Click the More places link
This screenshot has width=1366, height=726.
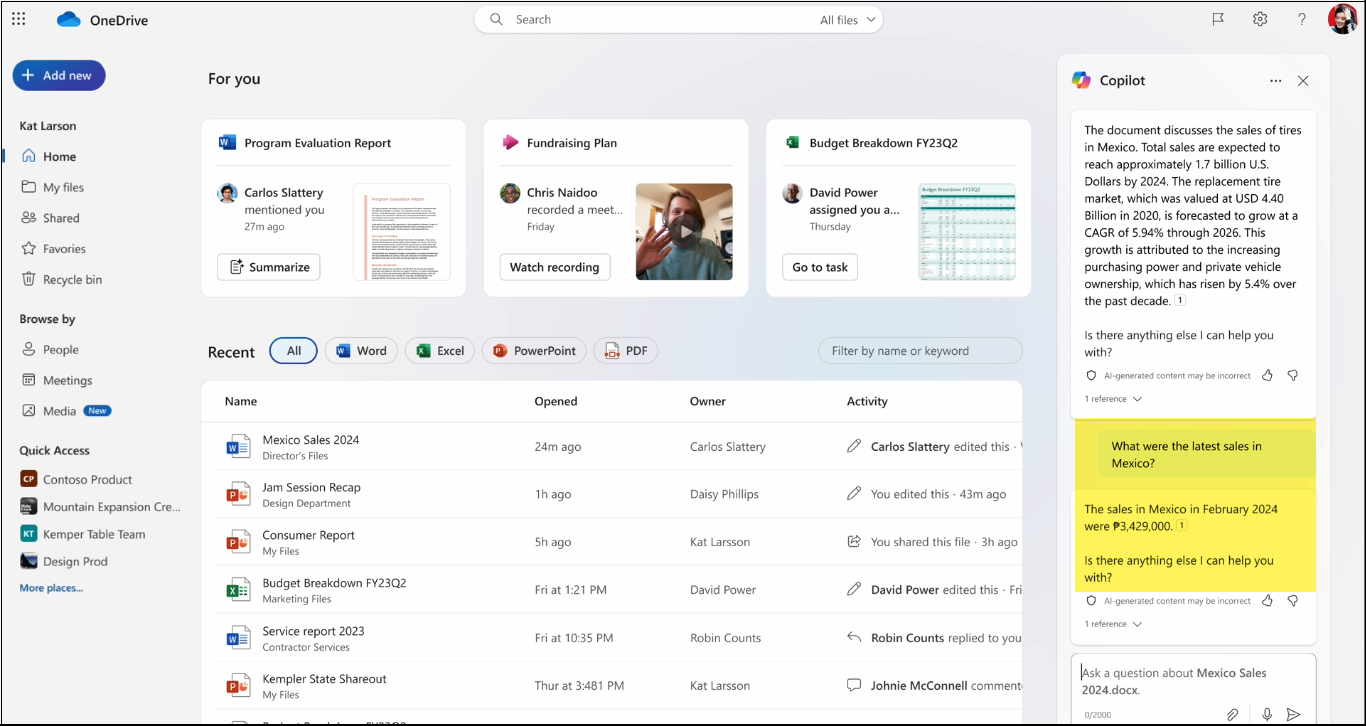click(51, 588)
